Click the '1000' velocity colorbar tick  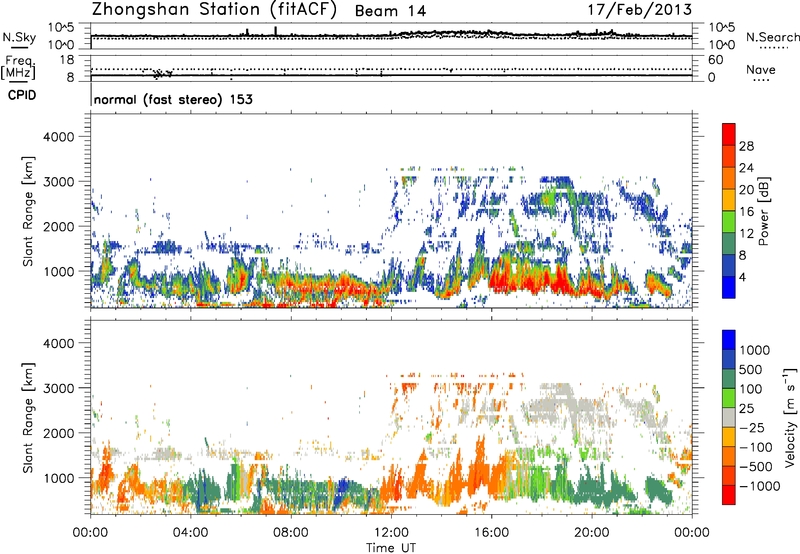755,350
